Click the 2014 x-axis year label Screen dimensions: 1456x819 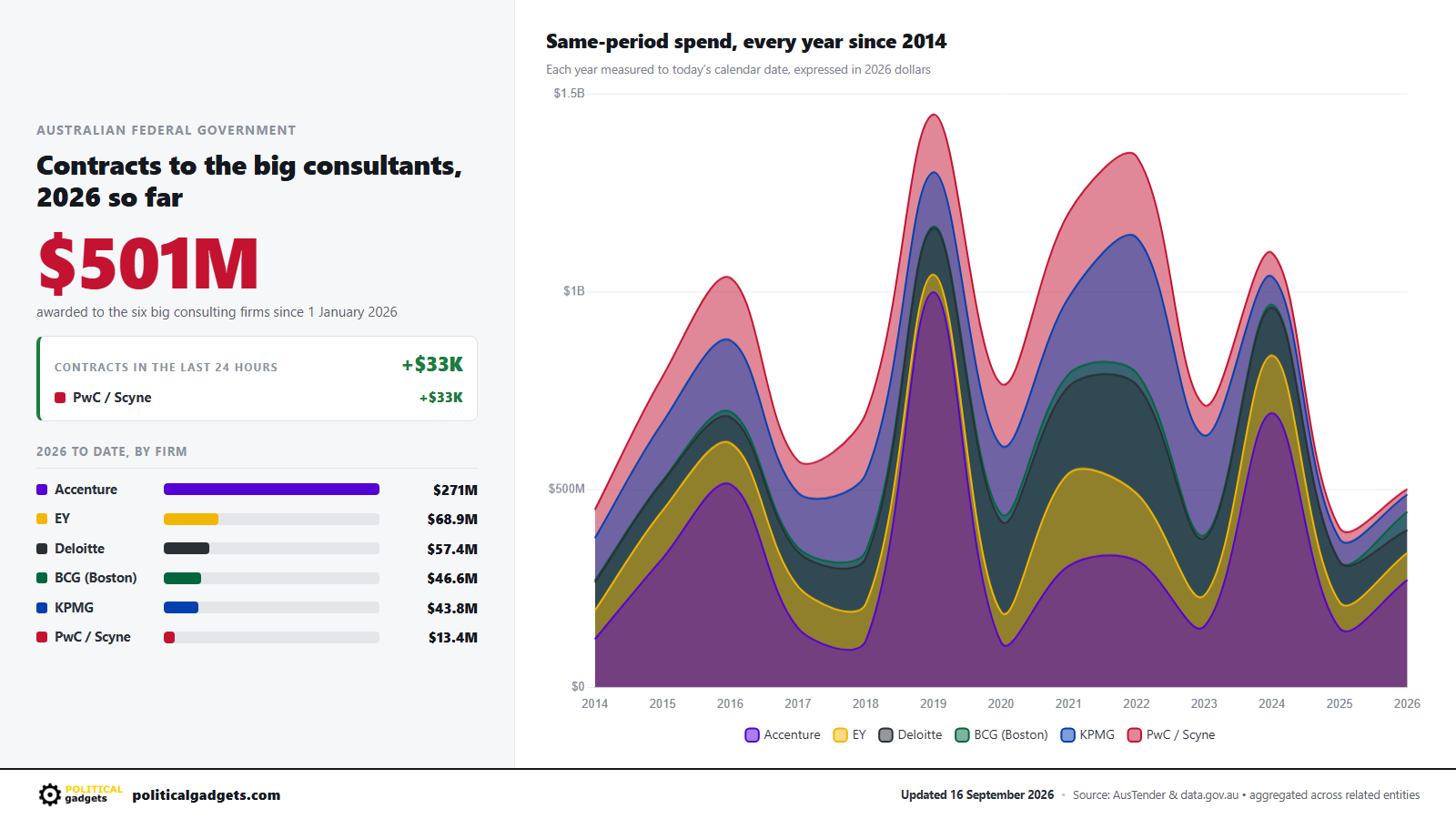pos(595,703)
